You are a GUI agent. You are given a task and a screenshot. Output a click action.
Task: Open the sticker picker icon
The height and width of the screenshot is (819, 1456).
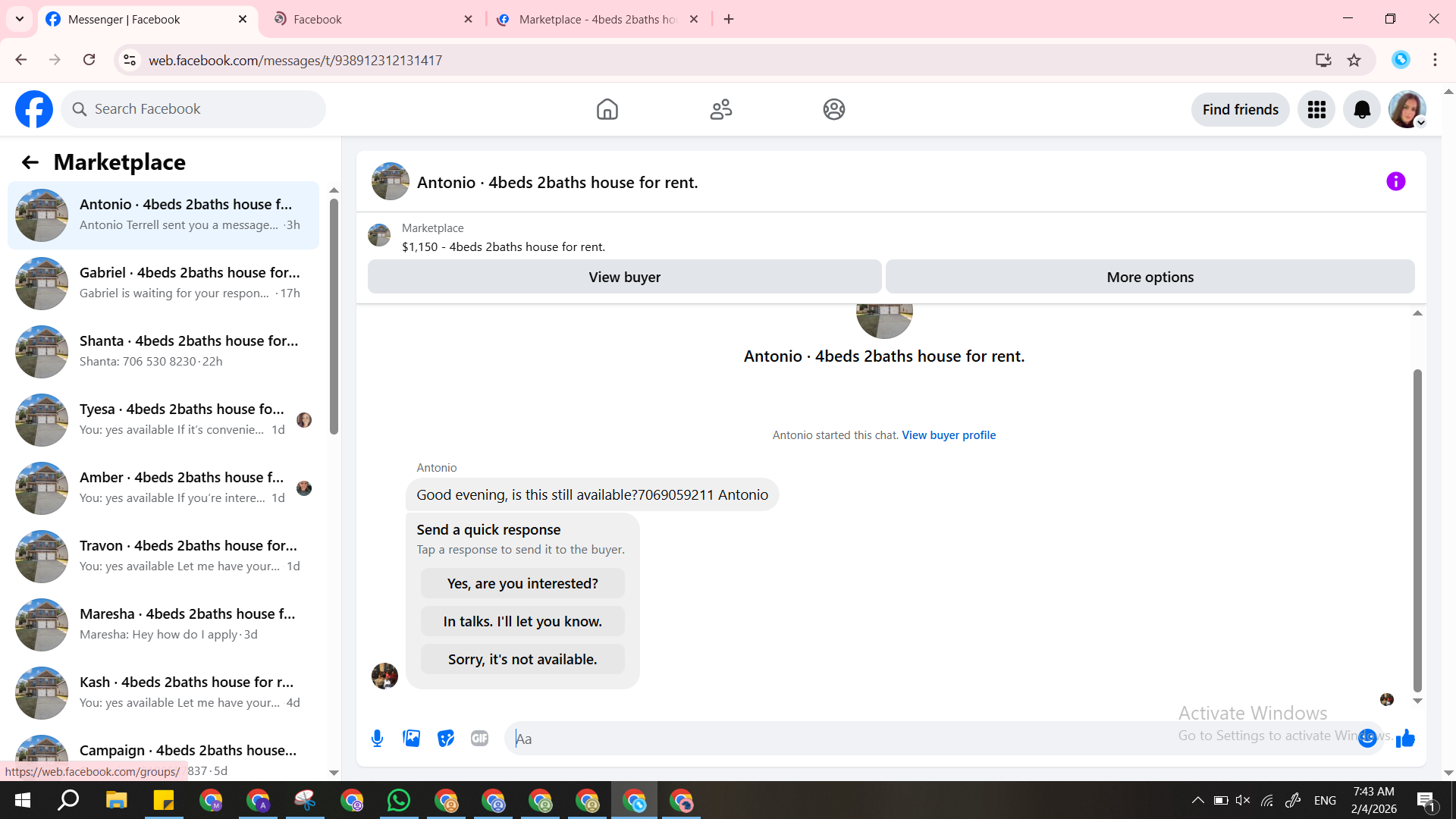(x=445, y=738)
